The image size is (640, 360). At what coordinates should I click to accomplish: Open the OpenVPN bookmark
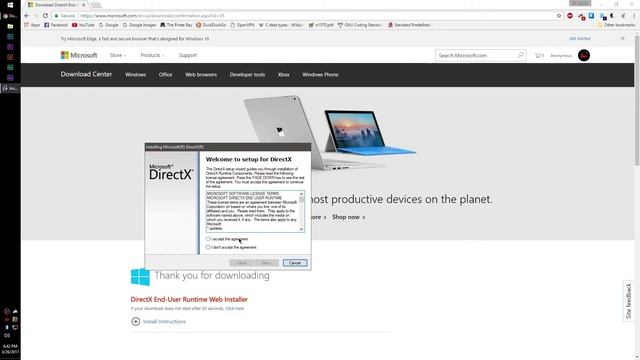click(242, 25)
